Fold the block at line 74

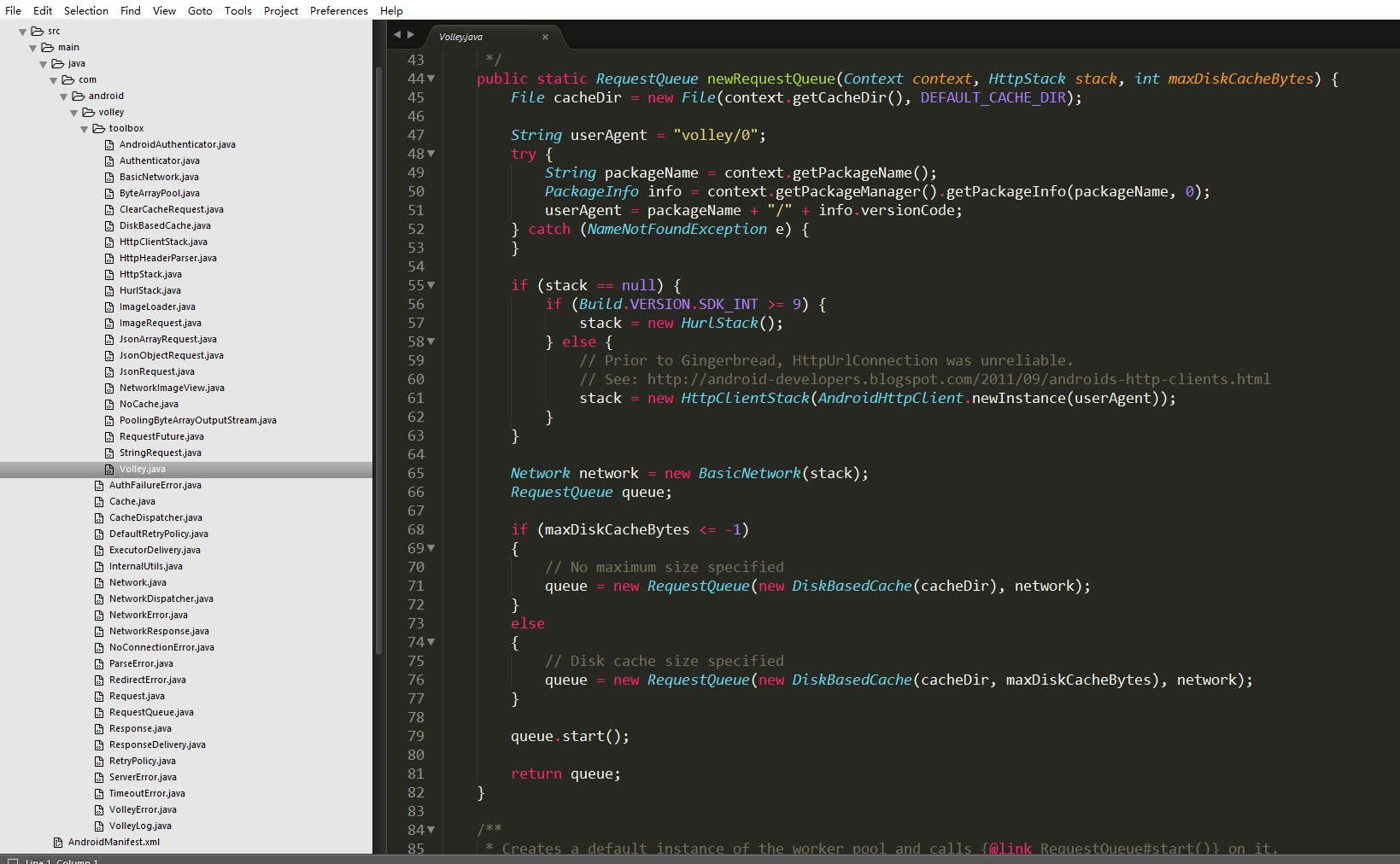pos(431,642)
